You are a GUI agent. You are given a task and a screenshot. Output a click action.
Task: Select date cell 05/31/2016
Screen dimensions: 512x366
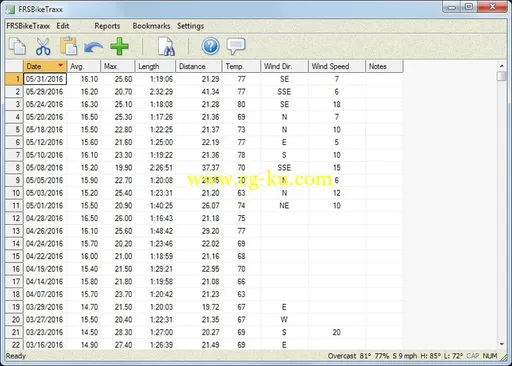pos(45,79)
